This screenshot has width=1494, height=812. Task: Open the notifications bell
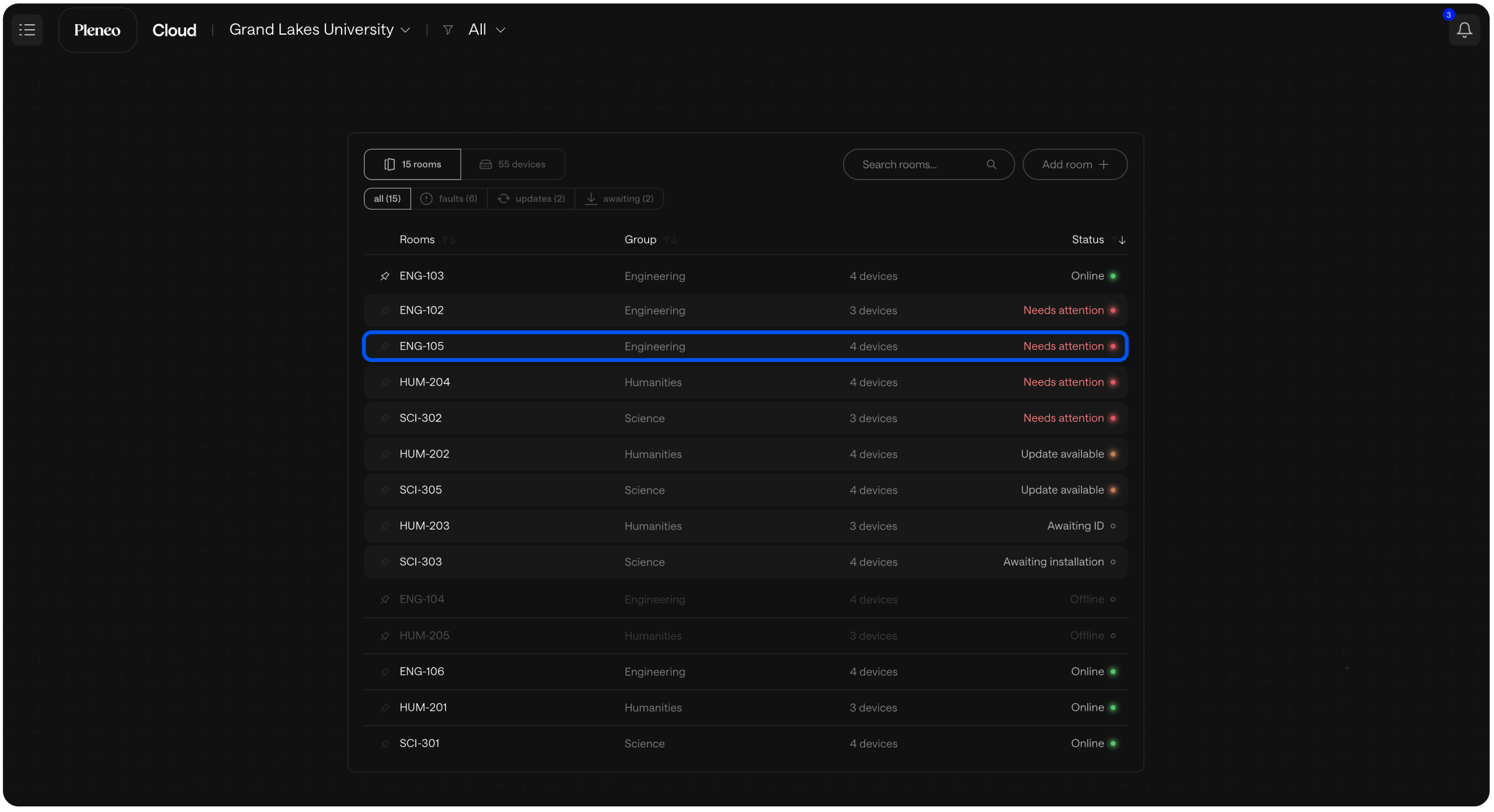pos(1464,30)
